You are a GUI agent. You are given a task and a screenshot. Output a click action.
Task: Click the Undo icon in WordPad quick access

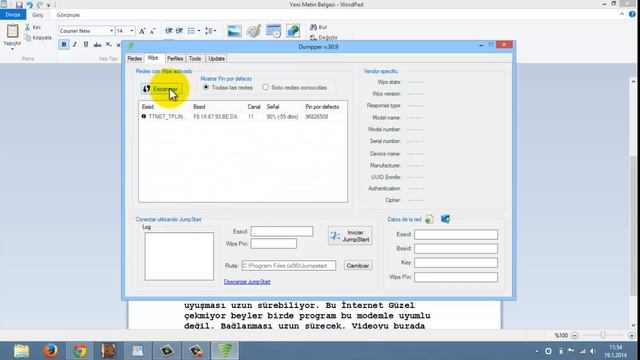click(x=29, y=5)
